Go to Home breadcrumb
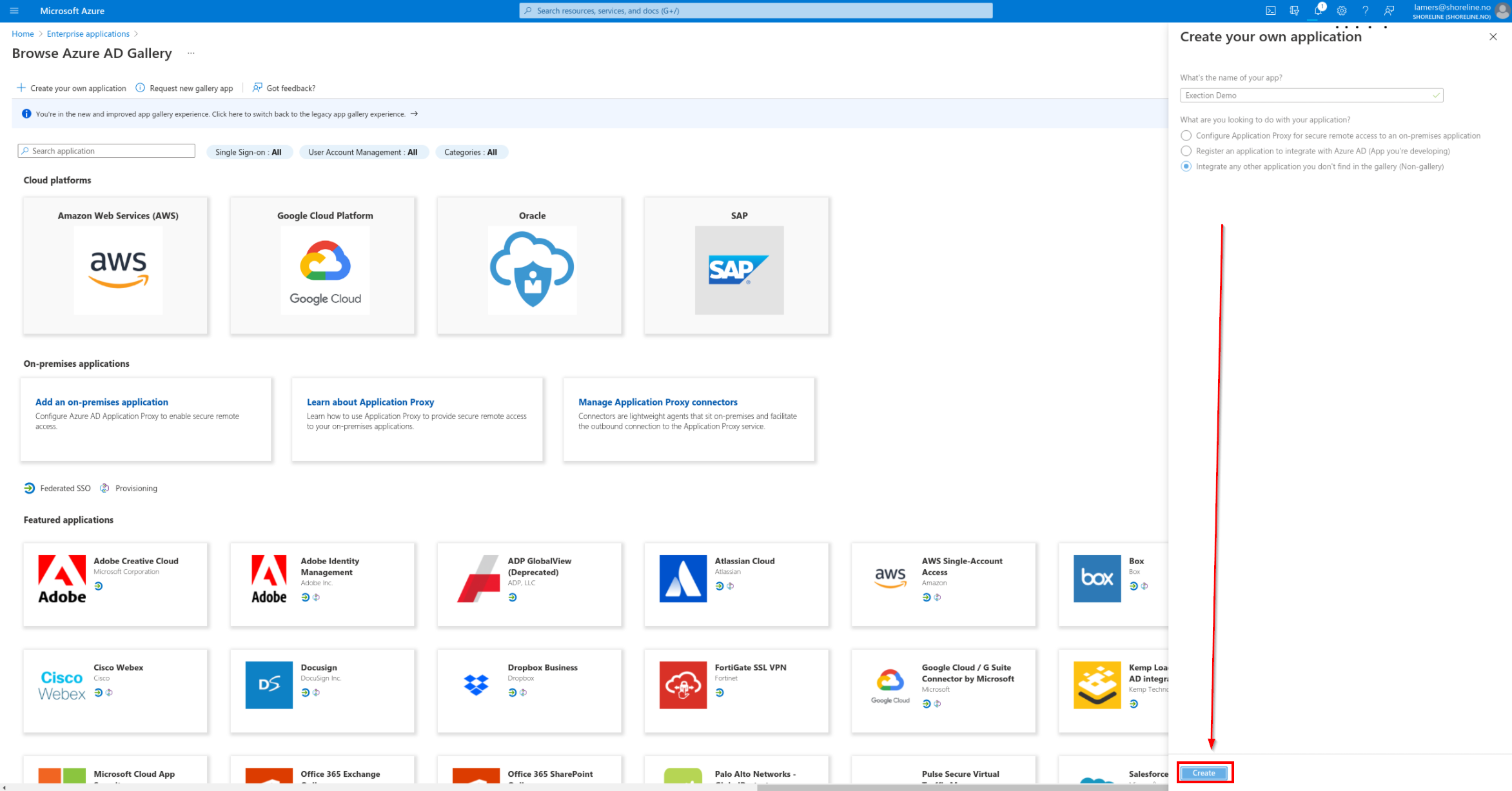1512x791 pixels. click(23, 34)
